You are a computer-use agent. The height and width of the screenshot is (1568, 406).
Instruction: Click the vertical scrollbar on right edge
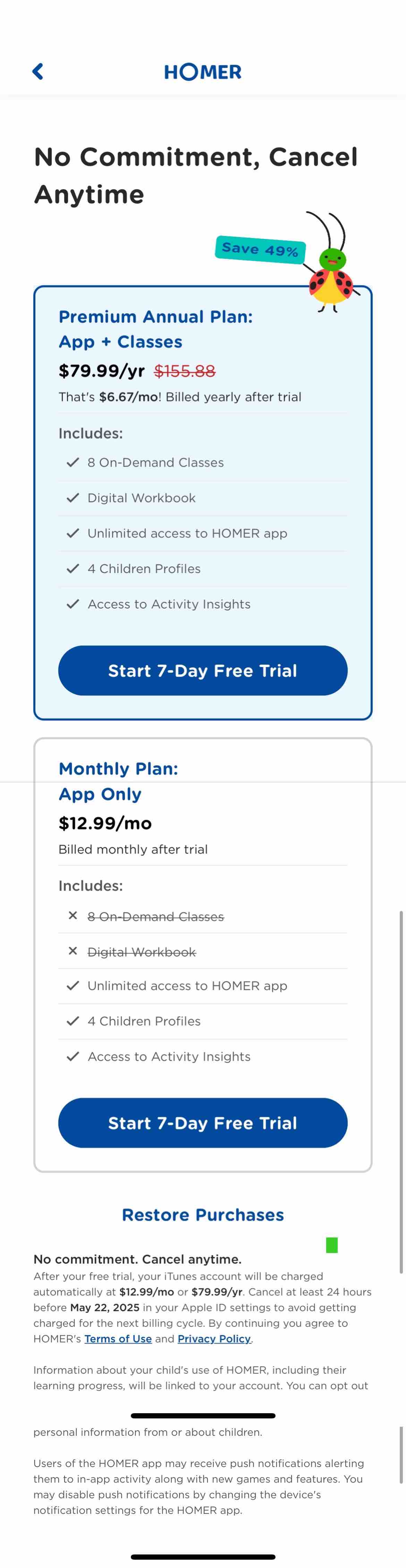(400, 1091)
